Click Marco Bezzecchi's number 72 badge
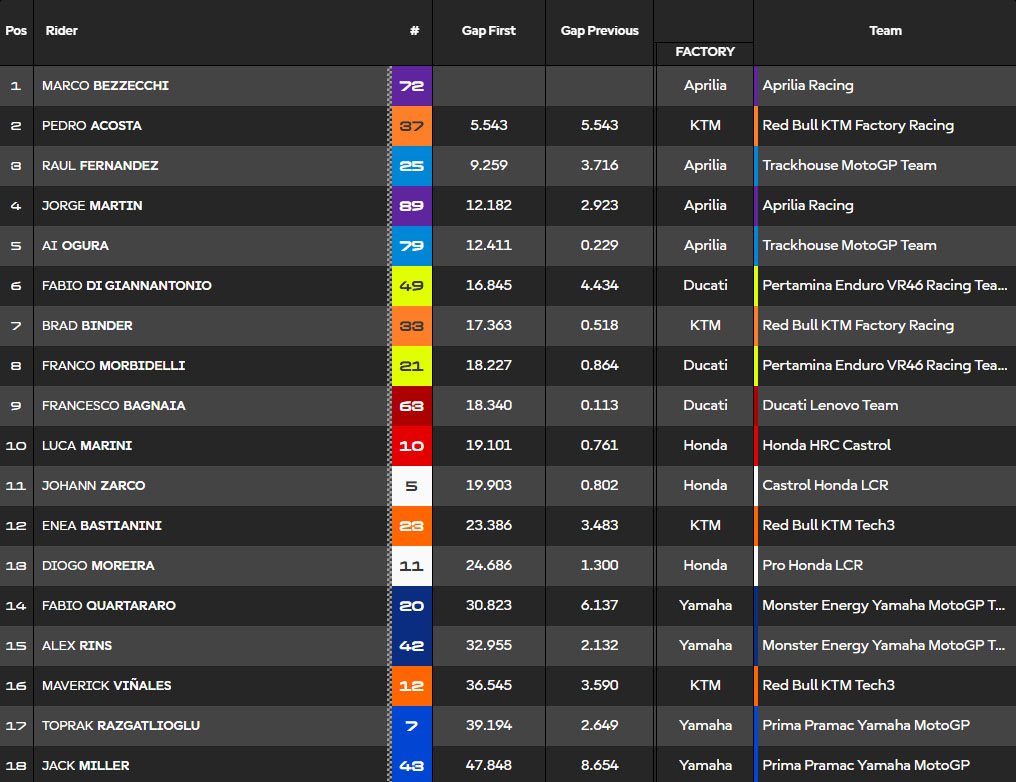 tap(411, 86)
